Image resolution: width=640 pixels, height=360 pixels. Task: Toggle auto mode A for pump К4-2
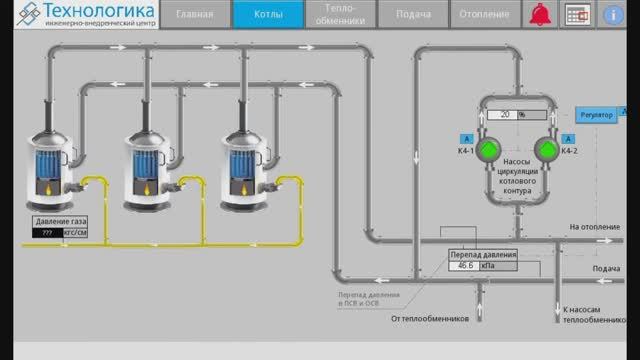point(568,139)
